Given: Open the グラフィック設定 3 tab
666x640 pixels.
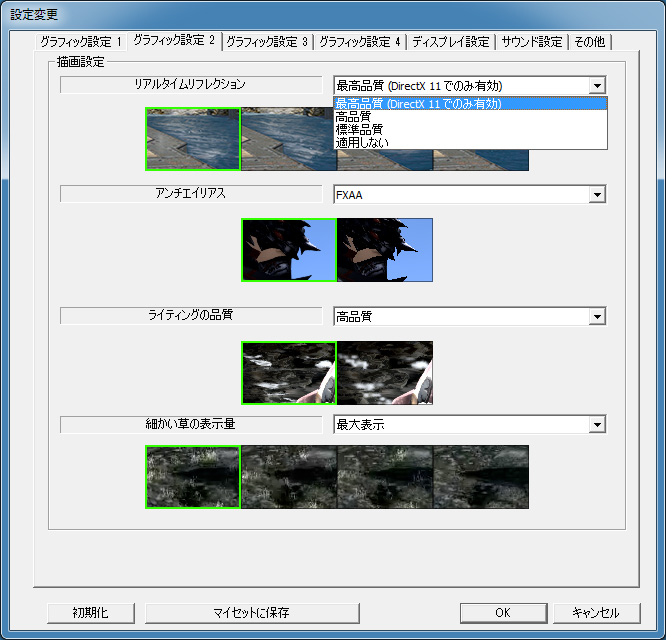Looking at the screenshot, I should (267, 42).
